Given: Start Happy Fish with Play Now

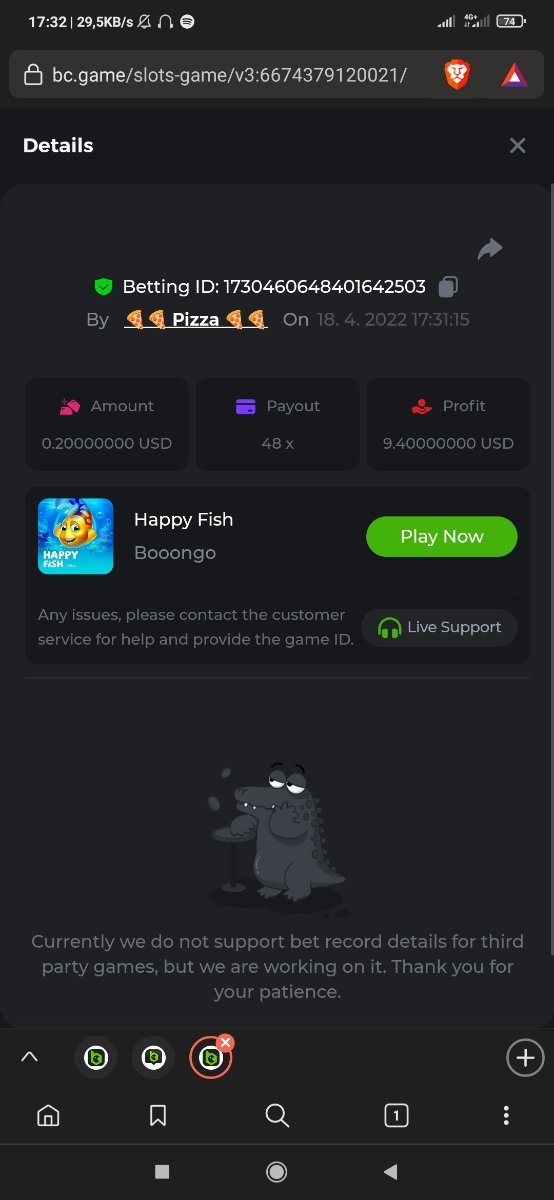Looking at the screenshot, I should point(442,537).
